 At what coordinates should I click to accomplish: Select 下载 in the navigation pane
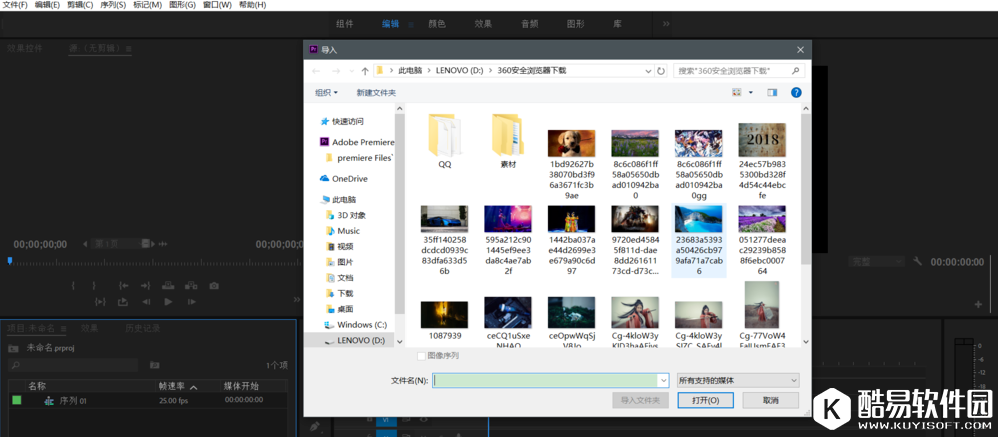339,293
